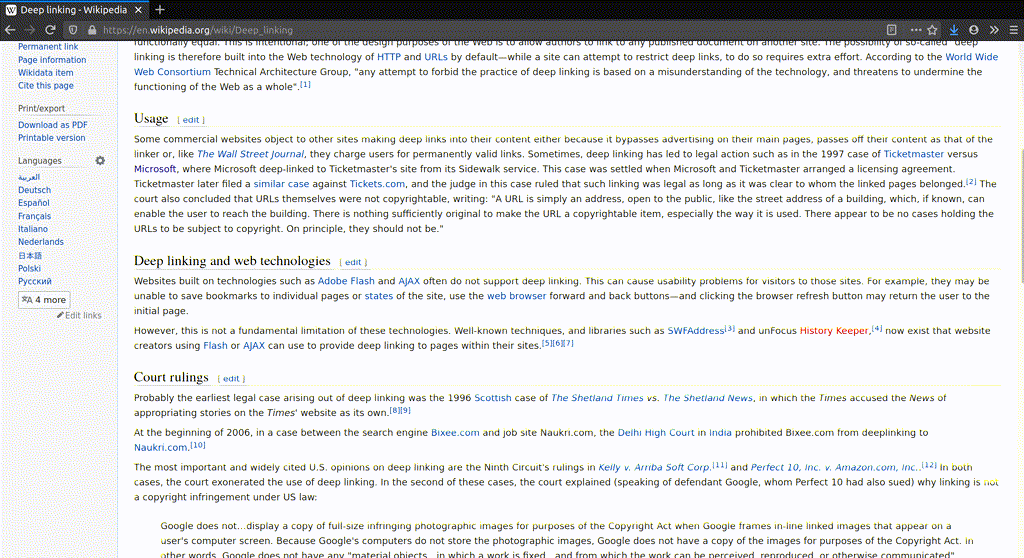Open The Wall Street Journal link
Screen dimensions: 1024x558
pyautogui.click(x=250, y=154)
